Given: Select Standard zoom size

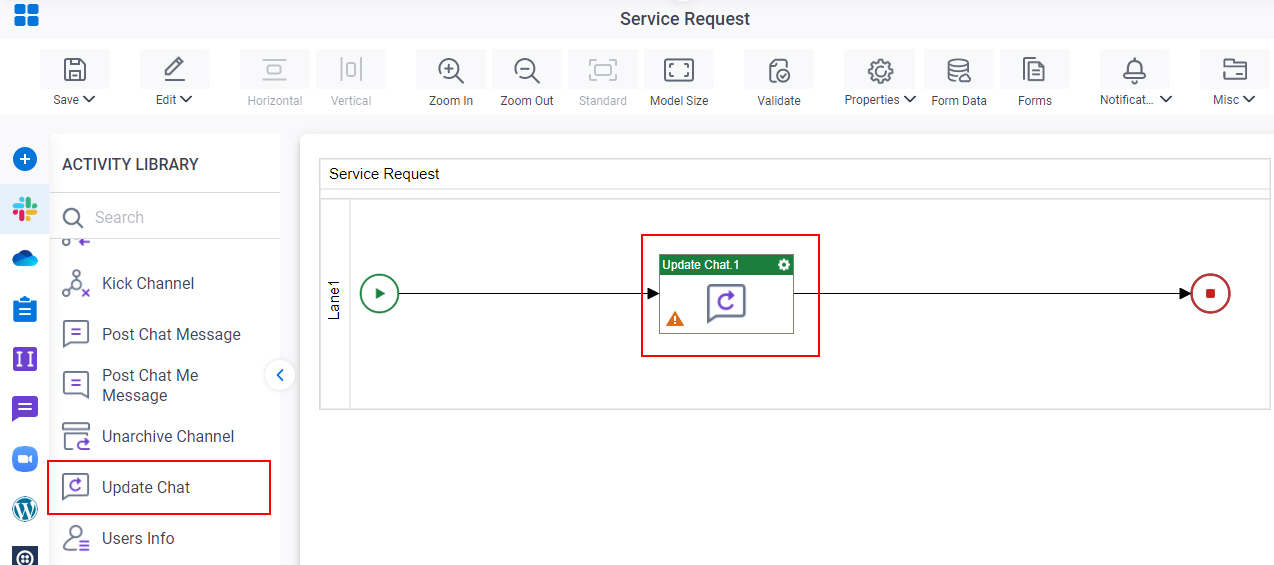Looking at the screenshot, I should tap(603, 79).
